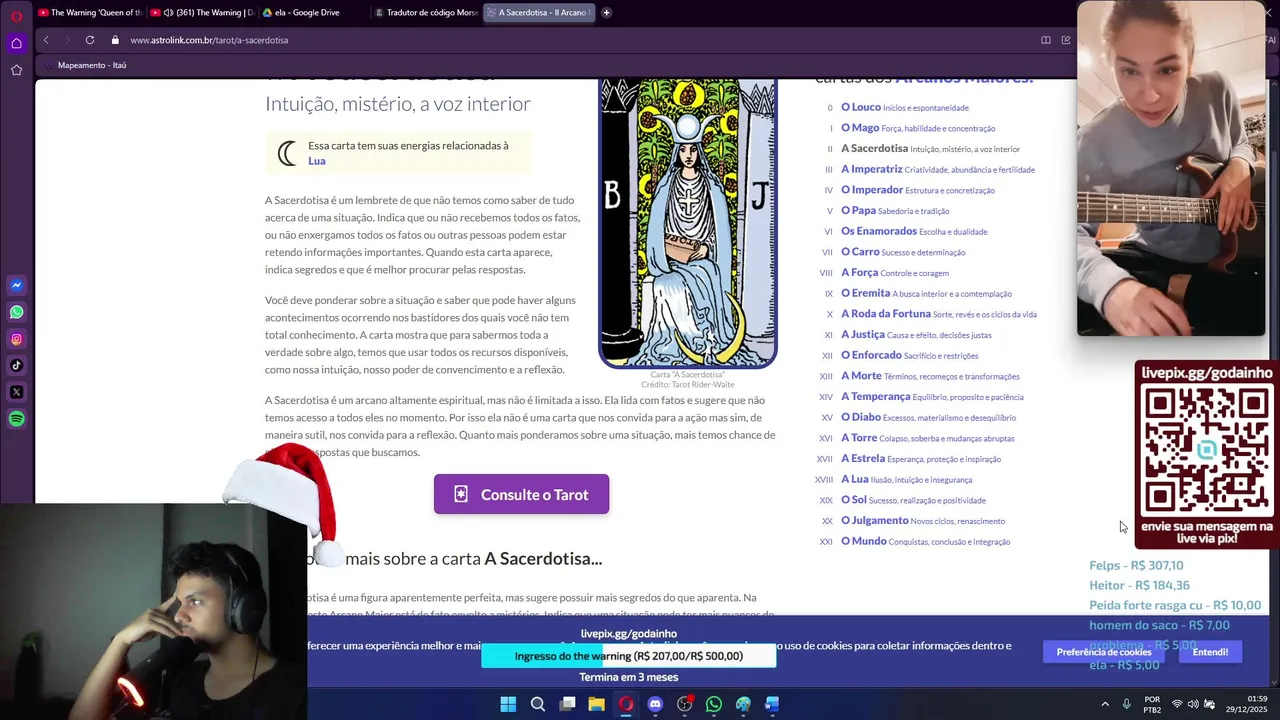
Task: Open the A Imperatriz card link
Action: click(871, 169)
